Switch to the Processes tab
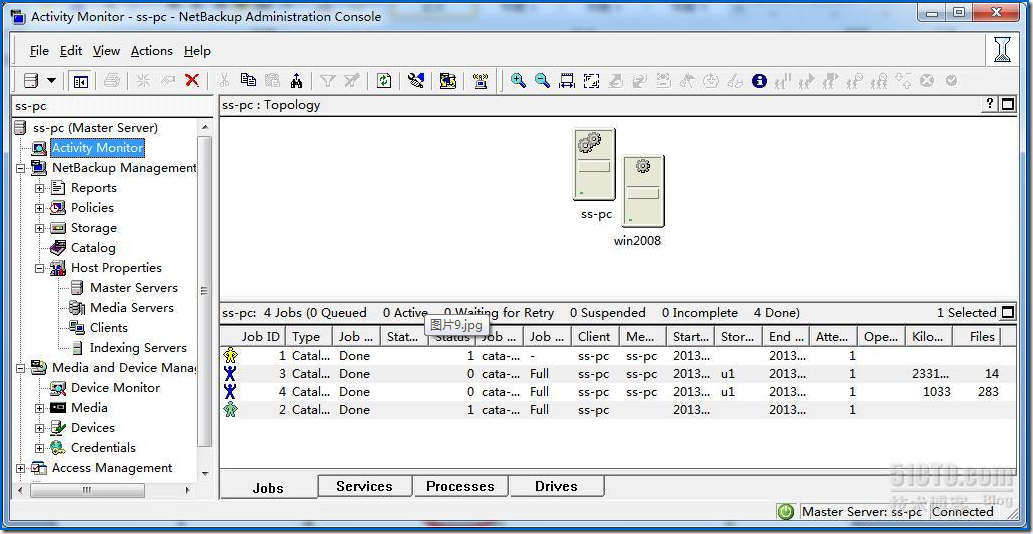1033x534 pixels. [x=460, y=487]
